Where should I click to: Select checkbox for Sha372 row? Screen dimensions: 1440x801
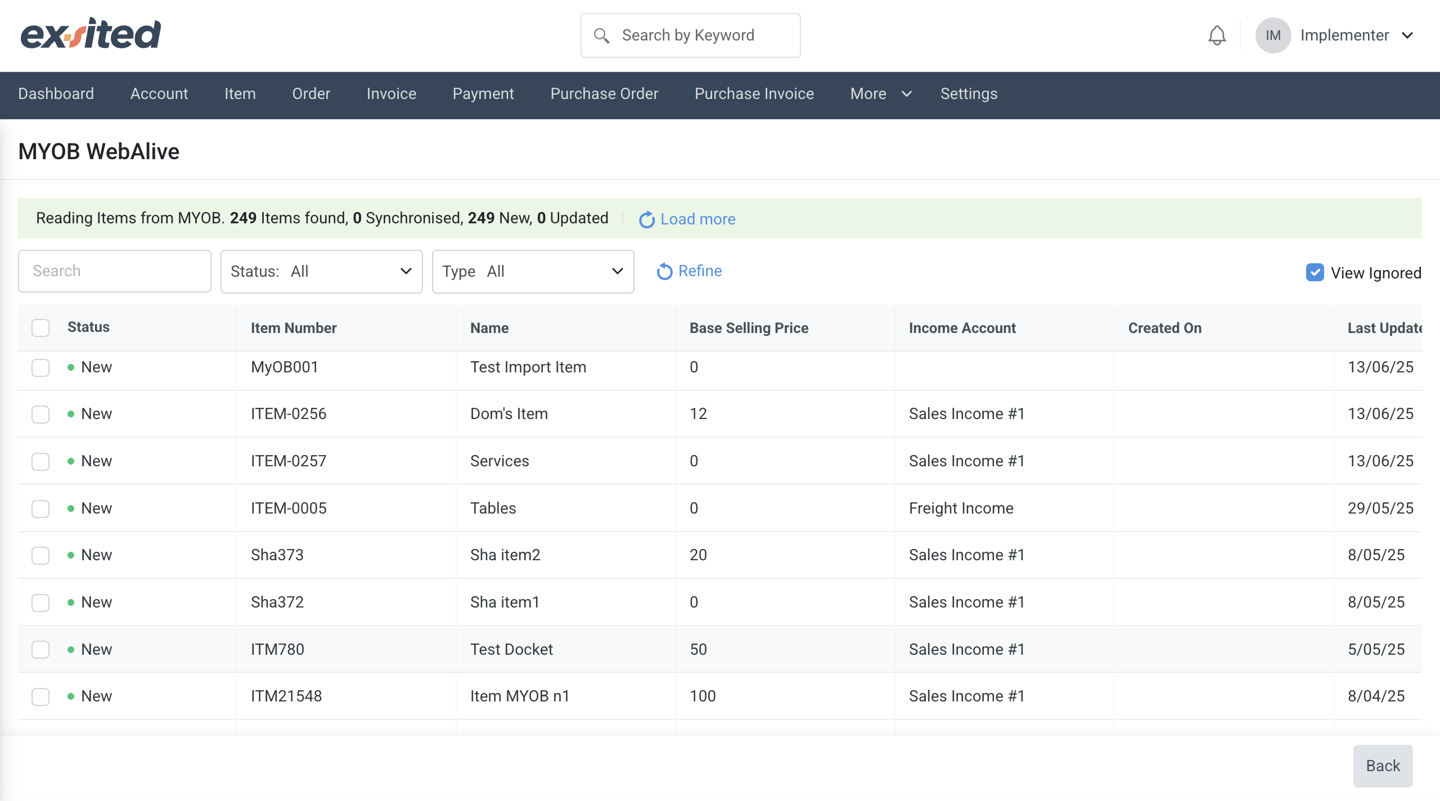40,602
